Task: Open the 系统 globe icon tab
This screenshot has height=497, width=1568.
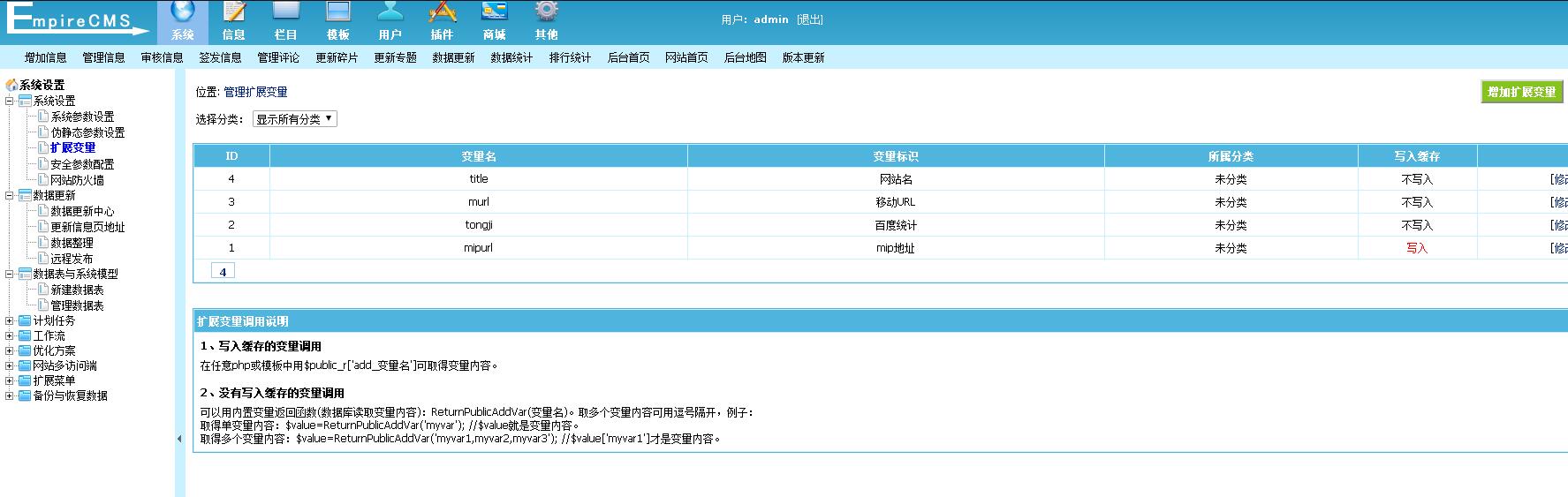Action: click(x=183, y=21)
